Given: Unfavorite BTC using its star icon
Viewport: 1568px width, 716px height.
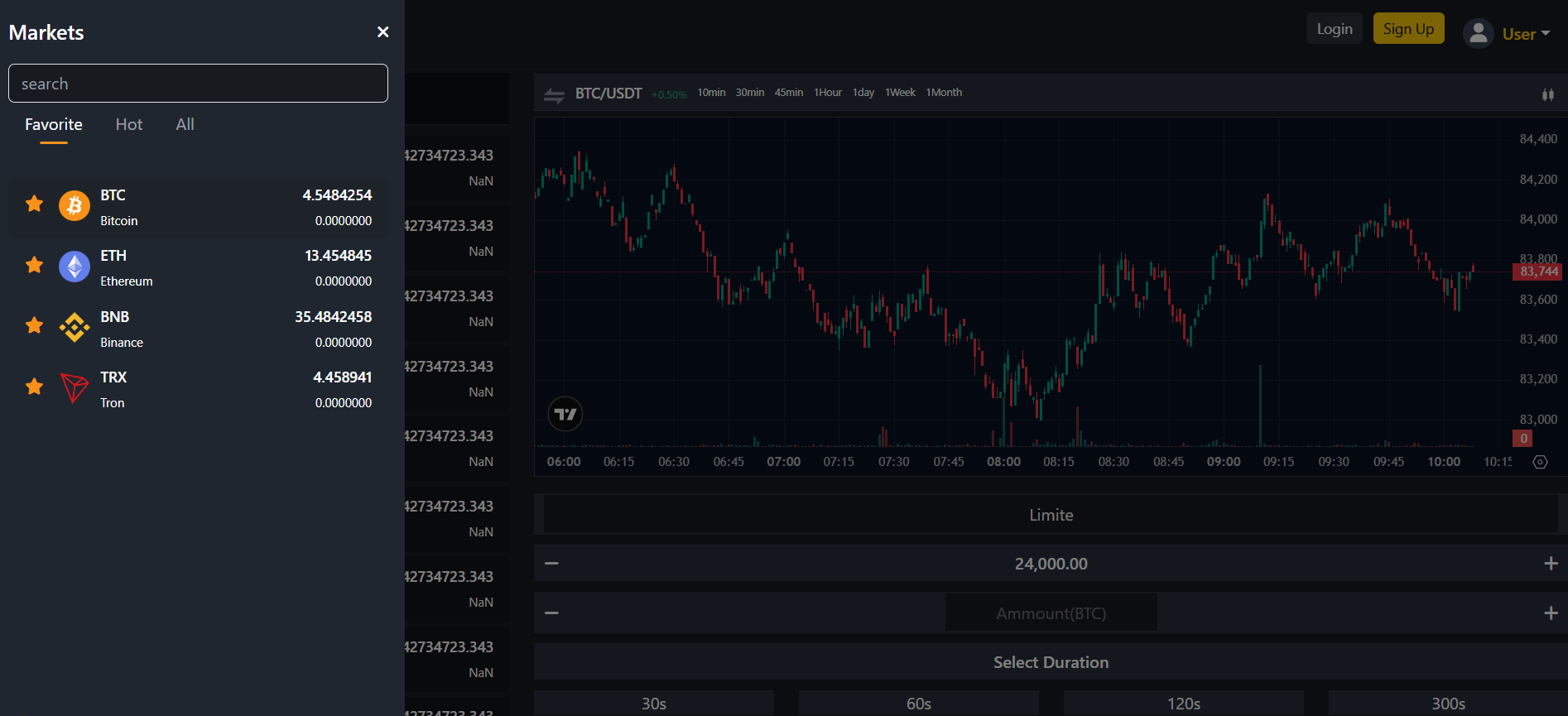Looking at the screenshot, I should 34,204.
